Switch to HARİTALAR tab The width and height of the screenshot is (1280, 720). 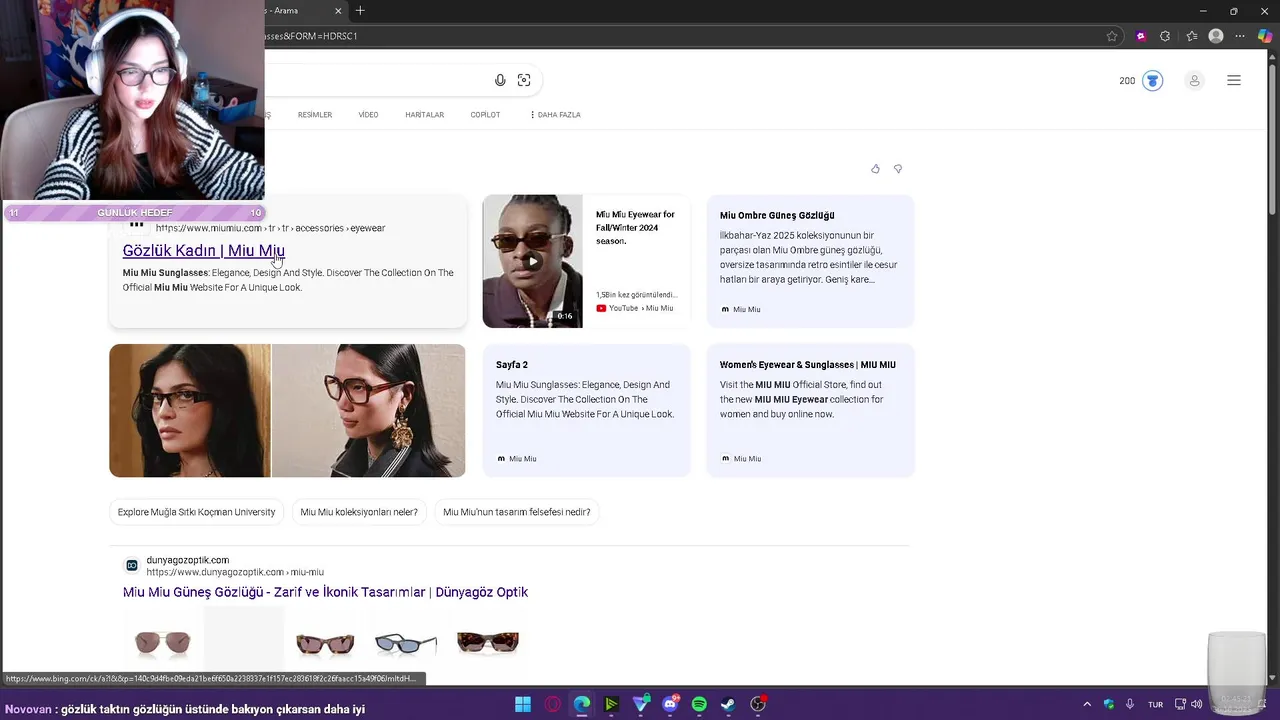pyautogui.click(x=424, y=115)
